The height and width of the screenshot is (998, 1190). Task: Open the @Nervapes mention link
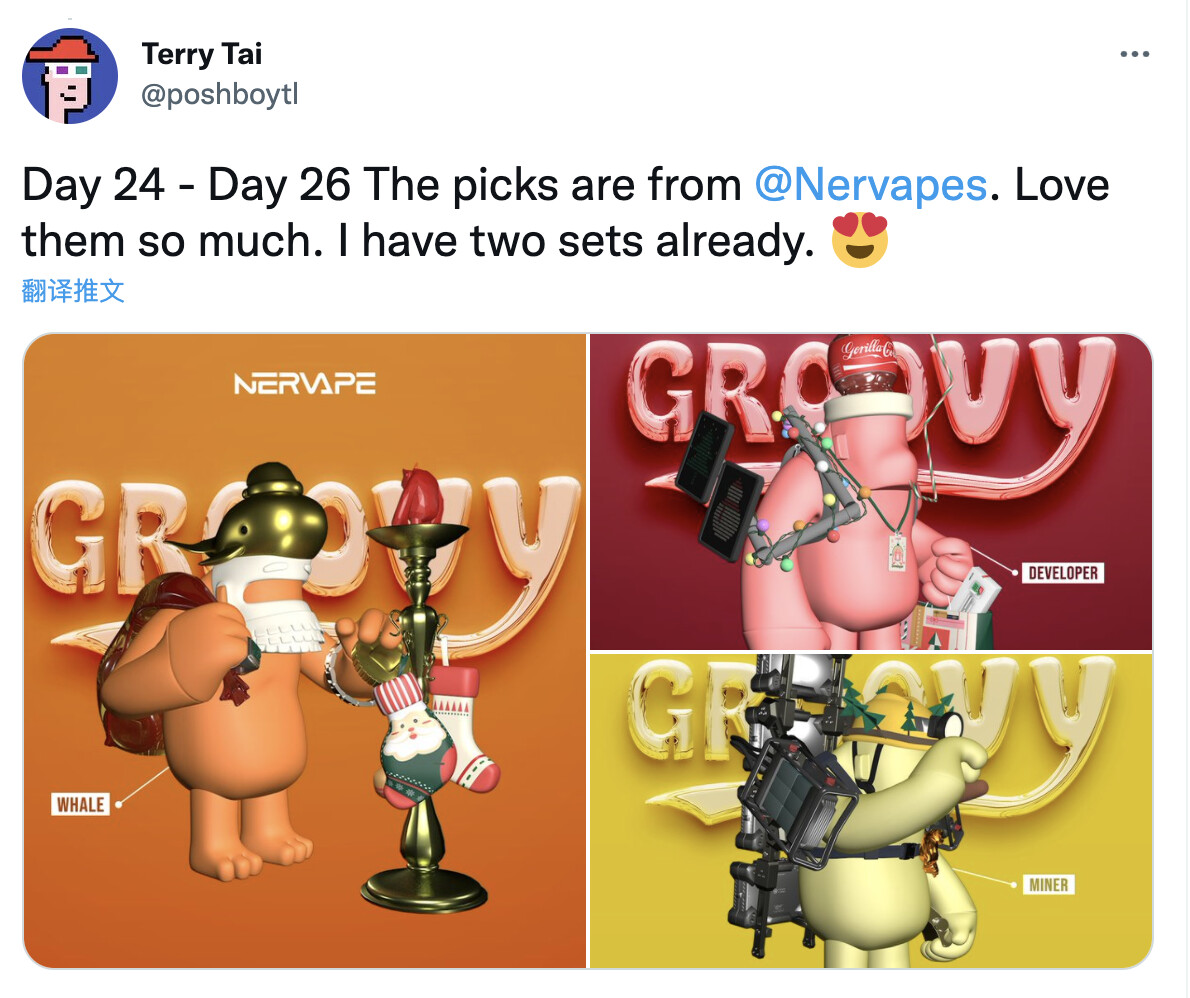pyautogui.click(x=871, y=184)
